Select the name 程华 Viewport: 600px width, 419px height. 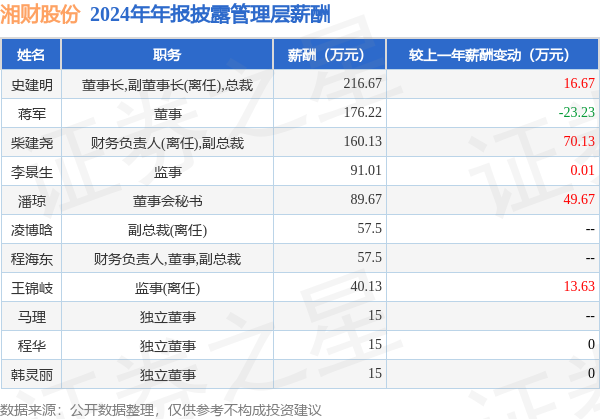[32, 346]
